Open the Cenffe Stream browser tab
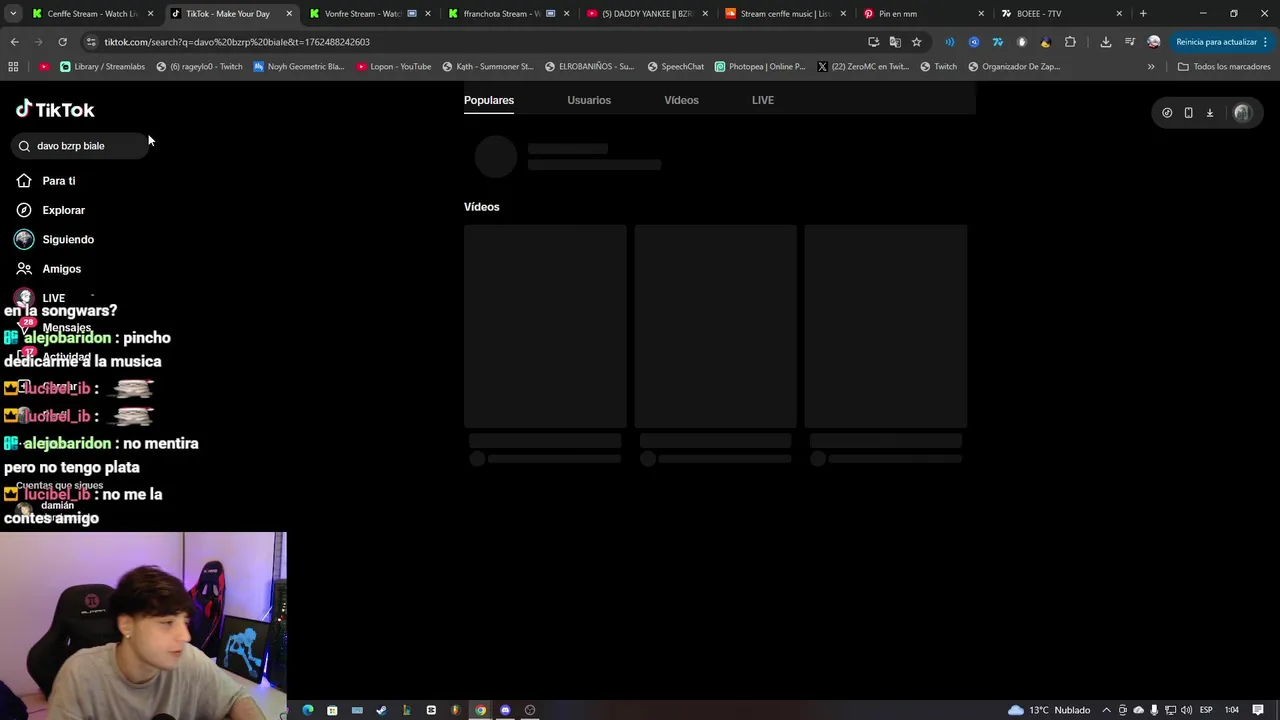This screenshot has width=1280, height=720. point(90,14)
